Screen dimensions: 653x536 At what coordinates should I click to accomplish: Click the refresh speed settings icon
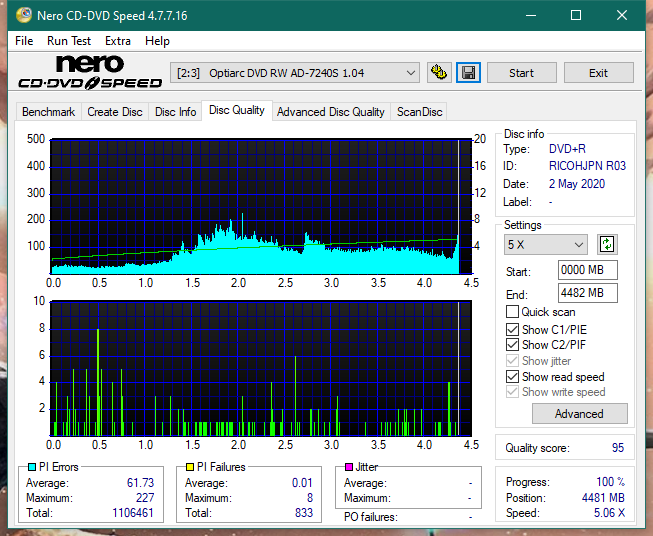(x=607, y=244)
